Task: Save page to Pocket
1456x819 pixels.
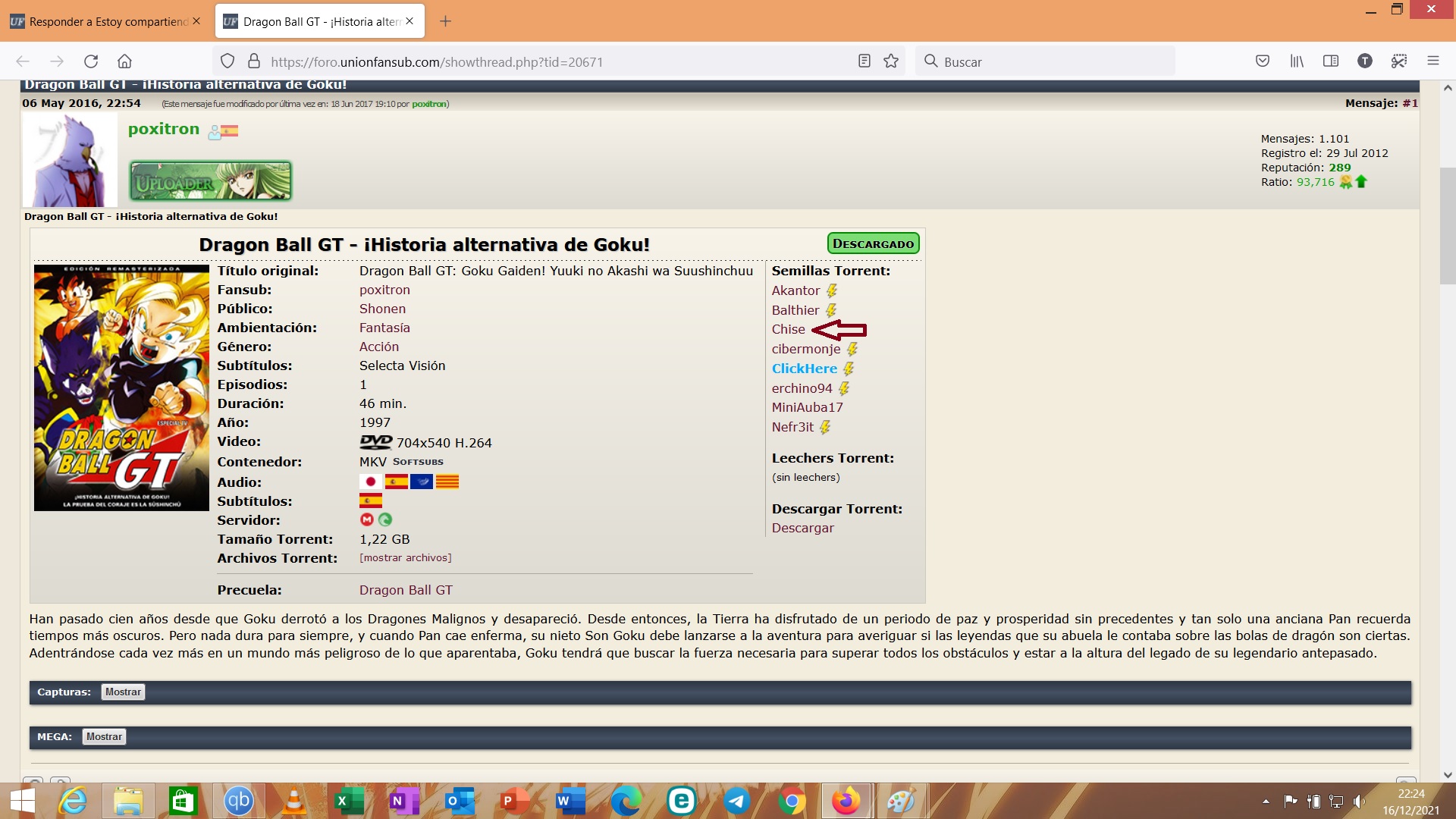Action: pyautogui.click(x=1263, y=61)
